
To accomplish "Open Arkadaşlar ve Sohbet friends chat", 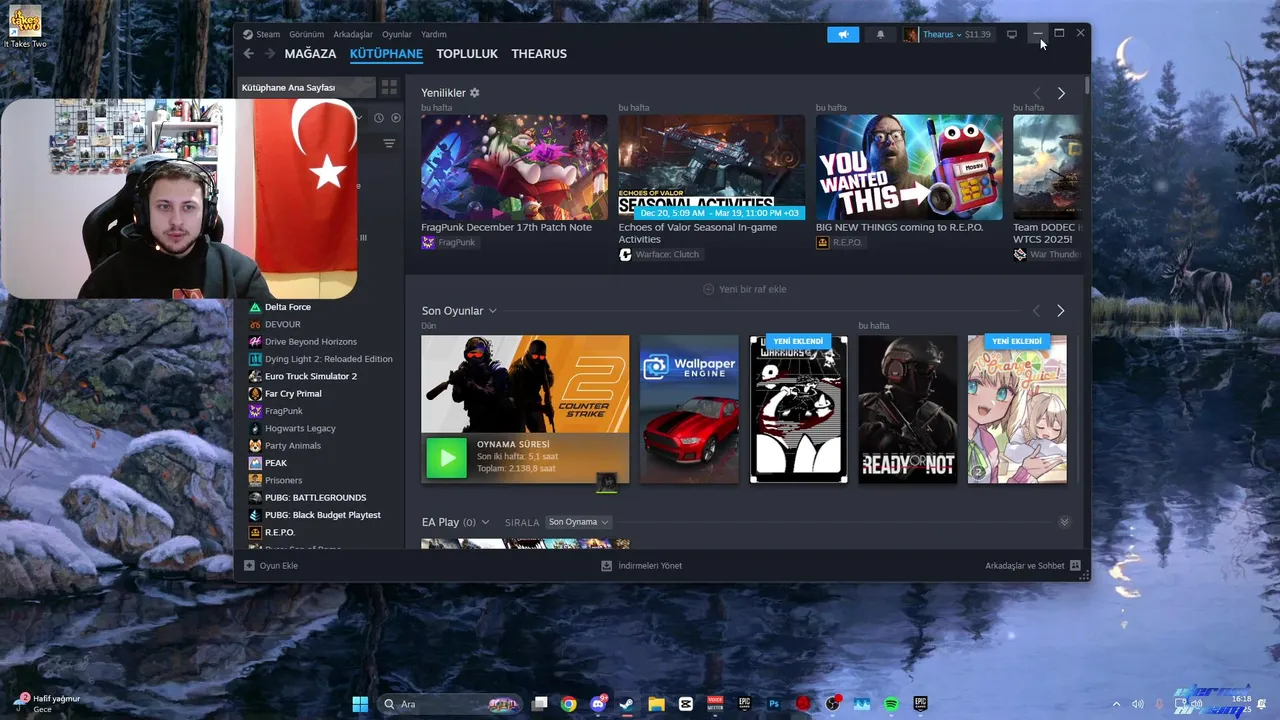I will [x=1033, y=566].
